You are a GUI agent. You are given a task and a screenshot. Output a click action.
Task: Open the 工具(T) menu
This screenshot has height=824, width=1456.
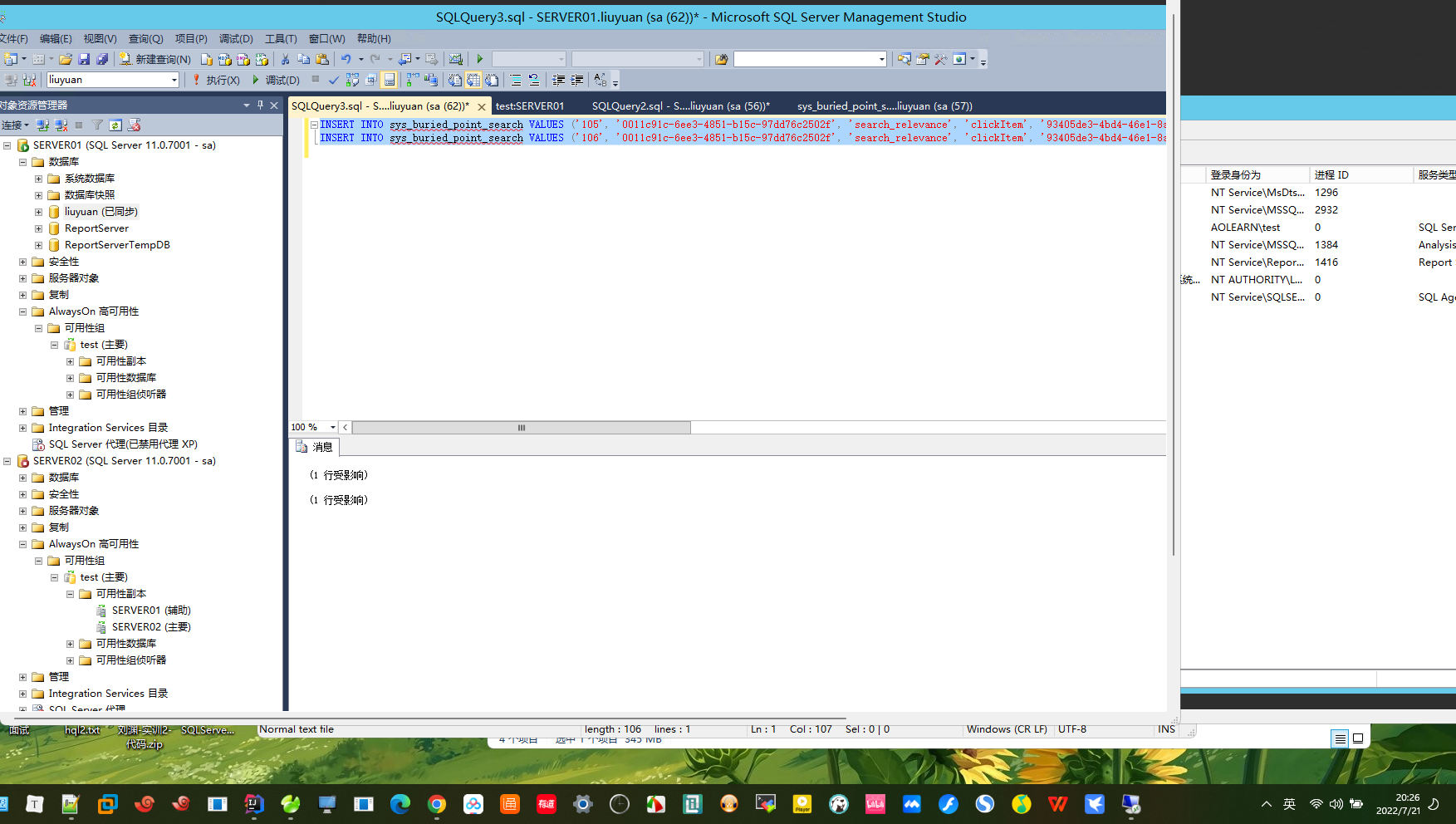(x=281, y=38)
